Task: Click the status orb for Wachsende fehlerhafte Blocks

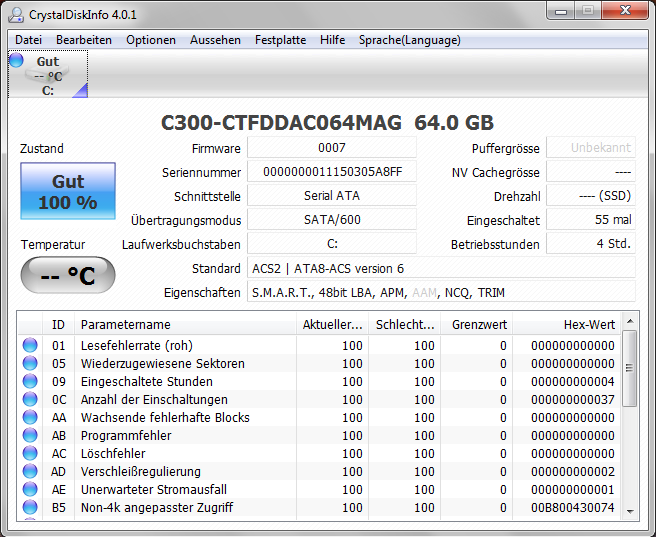Action: [30, 417]
